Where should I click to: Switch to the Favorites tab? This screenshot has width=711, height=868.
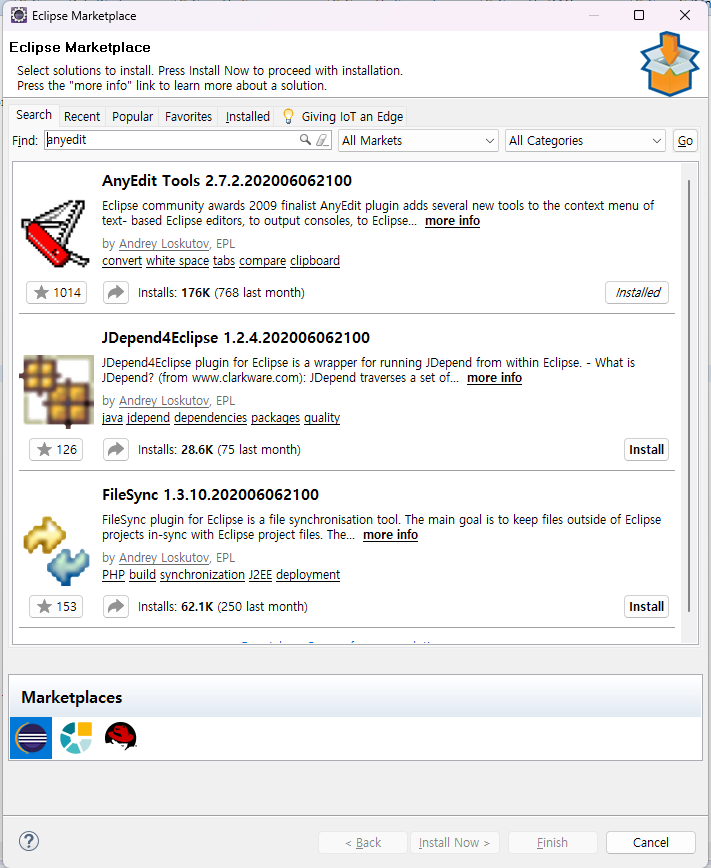pyautogui.click(x=188, y=117)
